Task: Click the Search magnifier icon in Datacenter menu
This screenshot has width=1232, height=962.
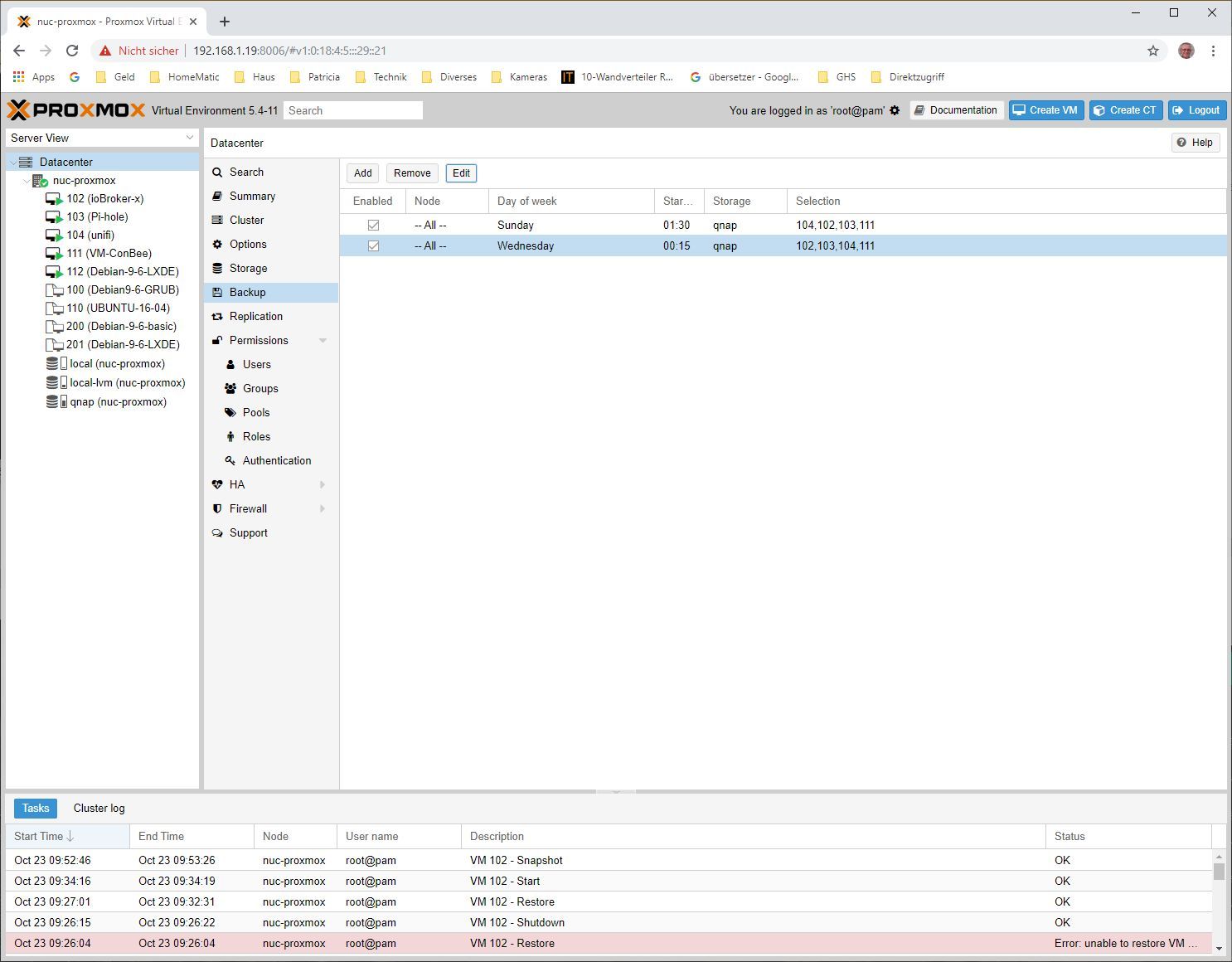Action: click(x=217, y=172)
